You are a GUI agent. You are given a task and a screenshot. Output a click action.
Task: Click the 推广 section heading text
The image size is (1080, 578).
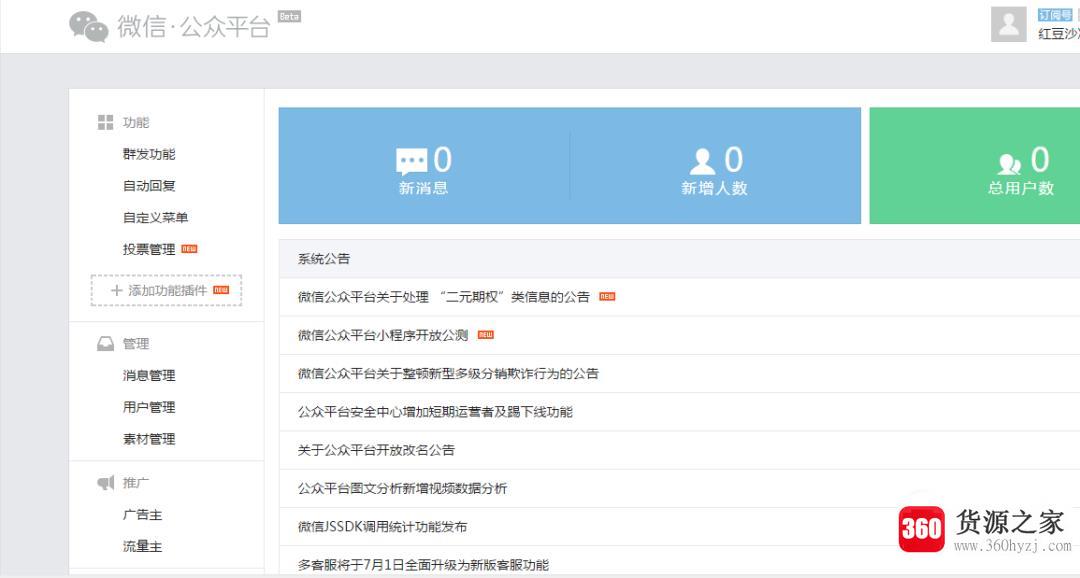point(136,483)
